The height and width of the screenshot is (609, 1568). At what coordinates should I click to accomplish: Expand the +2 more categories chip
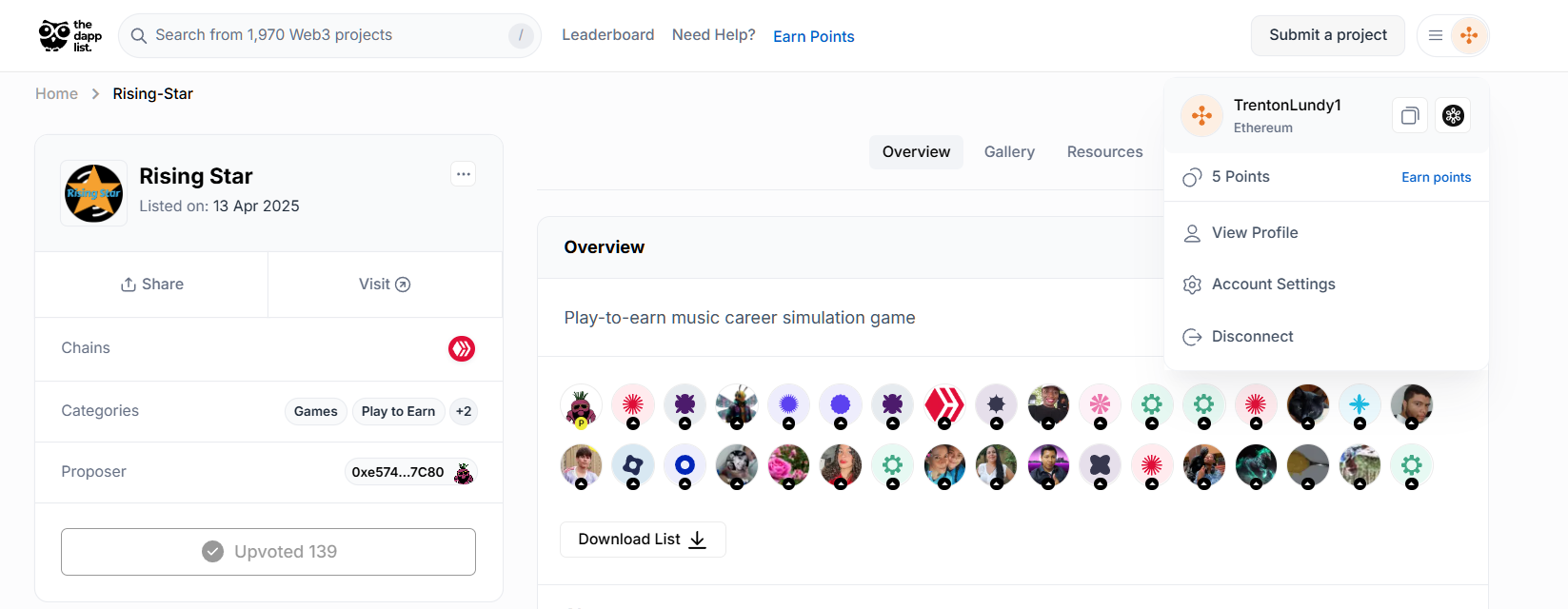464,411
